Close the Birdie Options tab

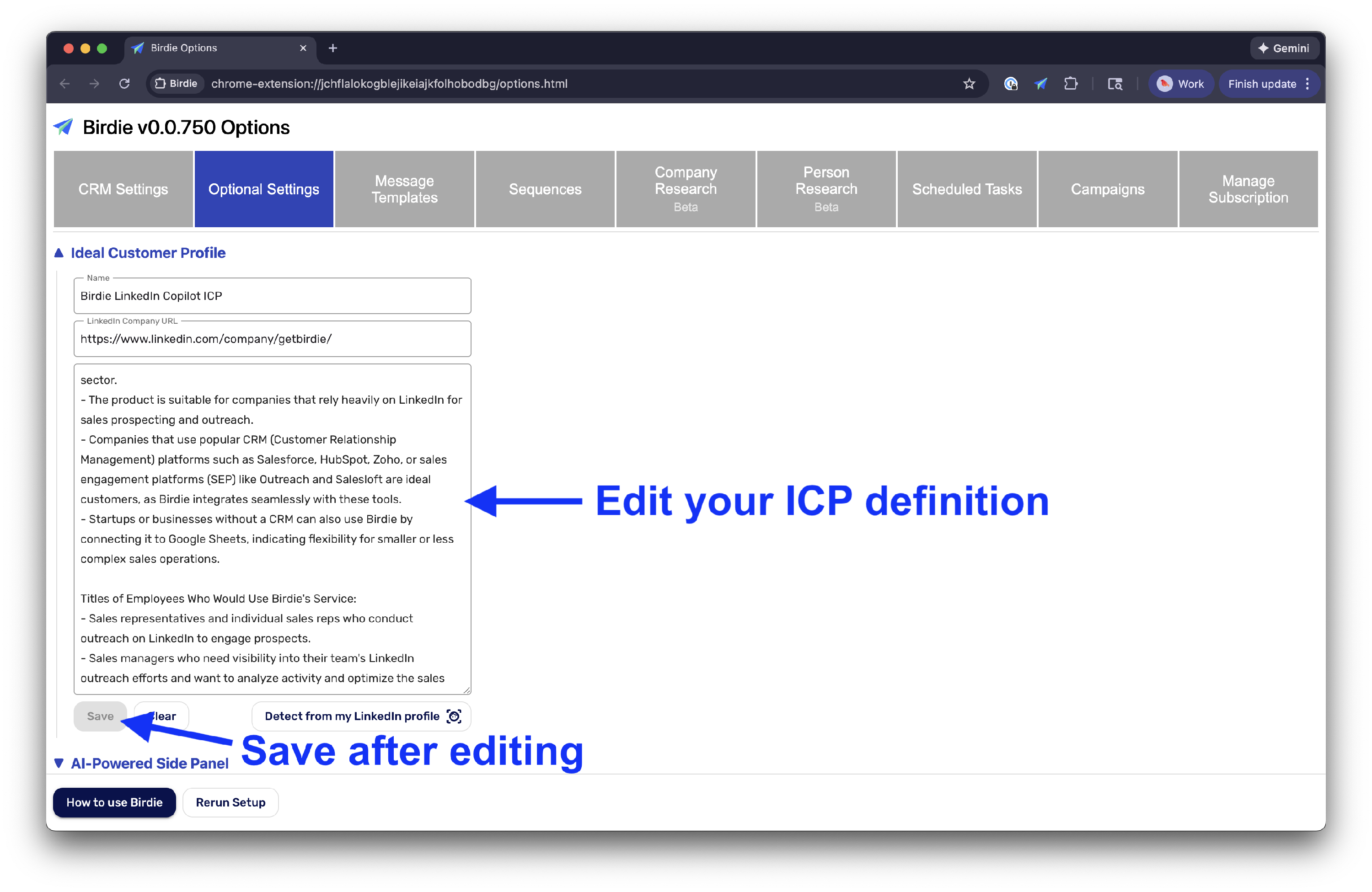(303, 48)
